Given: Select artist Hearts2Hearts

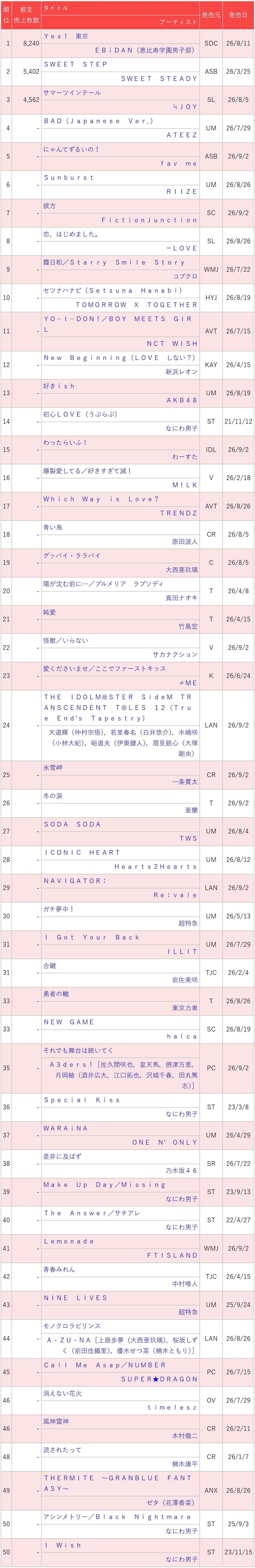Looking at the screenshot, I should click(x=156, y=867).
